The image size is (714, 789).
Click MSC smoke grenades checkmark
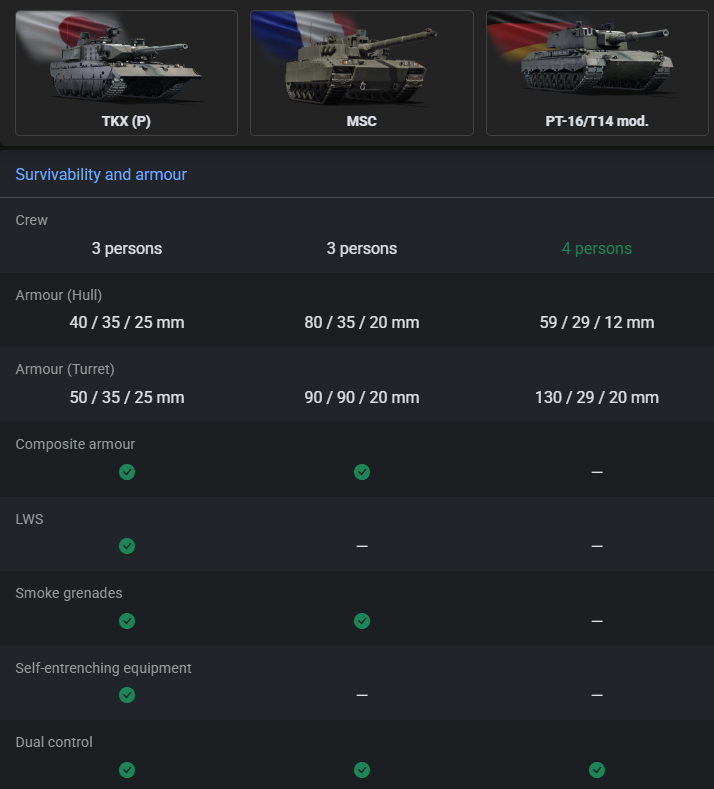click(x=362, y=621)
